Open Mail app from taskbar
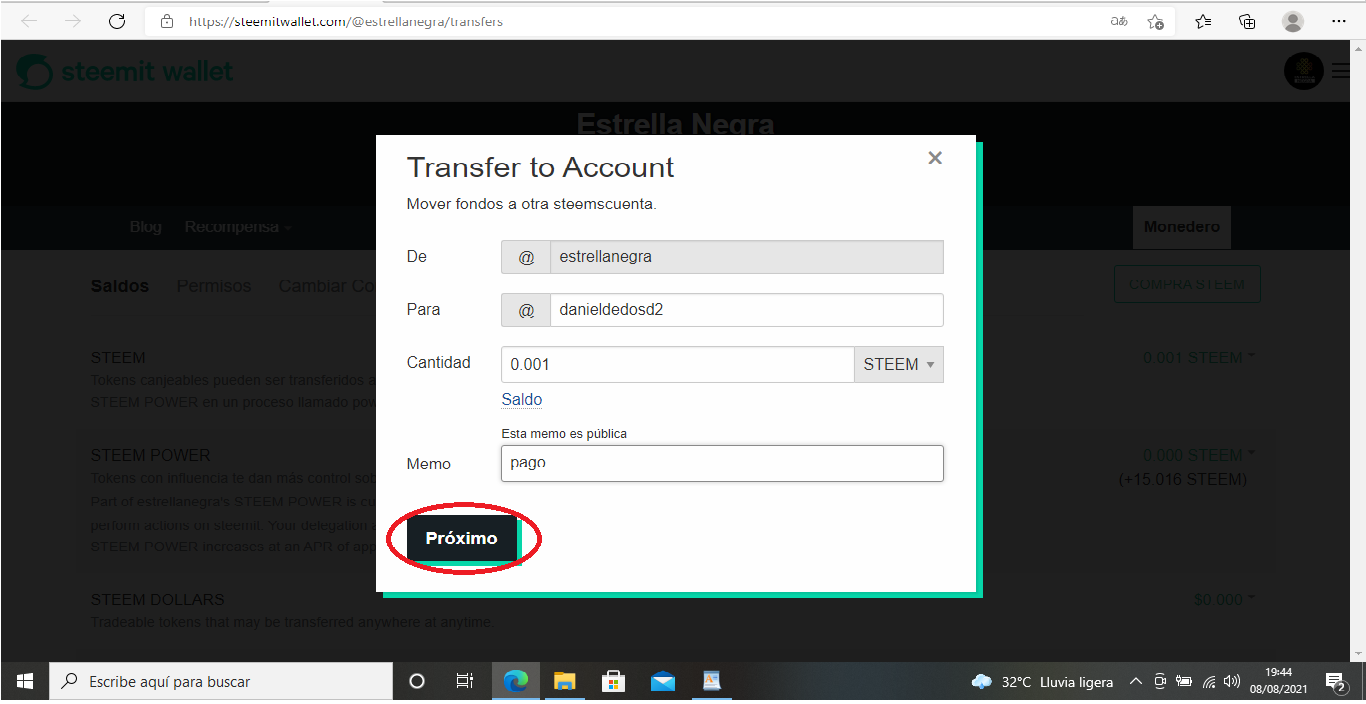This screenshot has height=704, width=1366. point(662,681)
